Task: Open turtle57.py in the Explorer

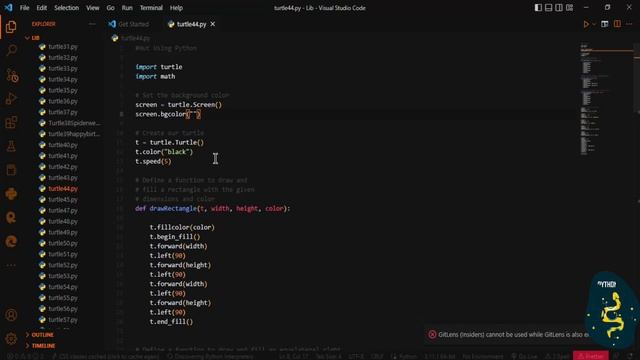Action: tap(63, 320)
